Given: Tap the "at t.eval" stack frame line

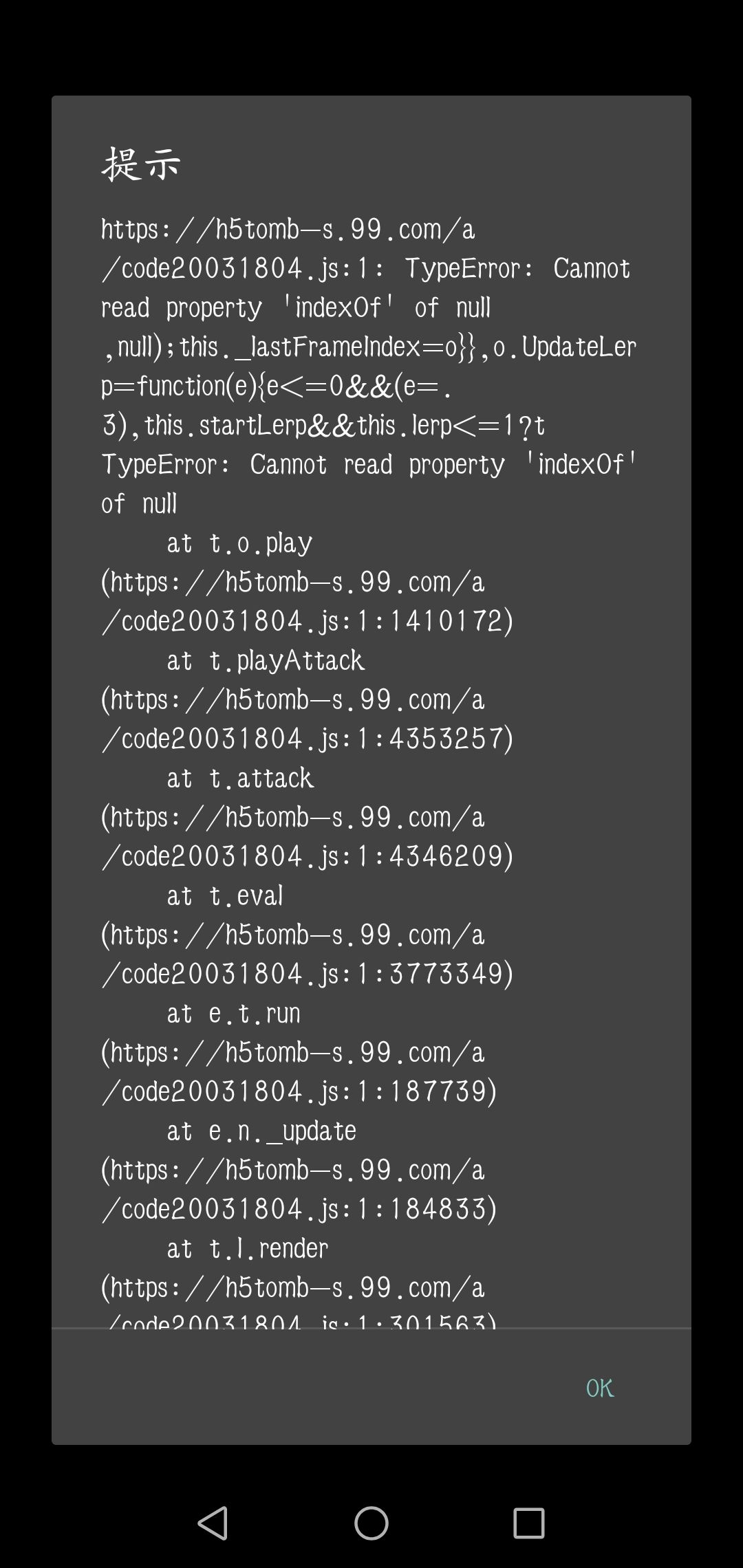Looking at the screenshot, I should [x=225, y=896].
